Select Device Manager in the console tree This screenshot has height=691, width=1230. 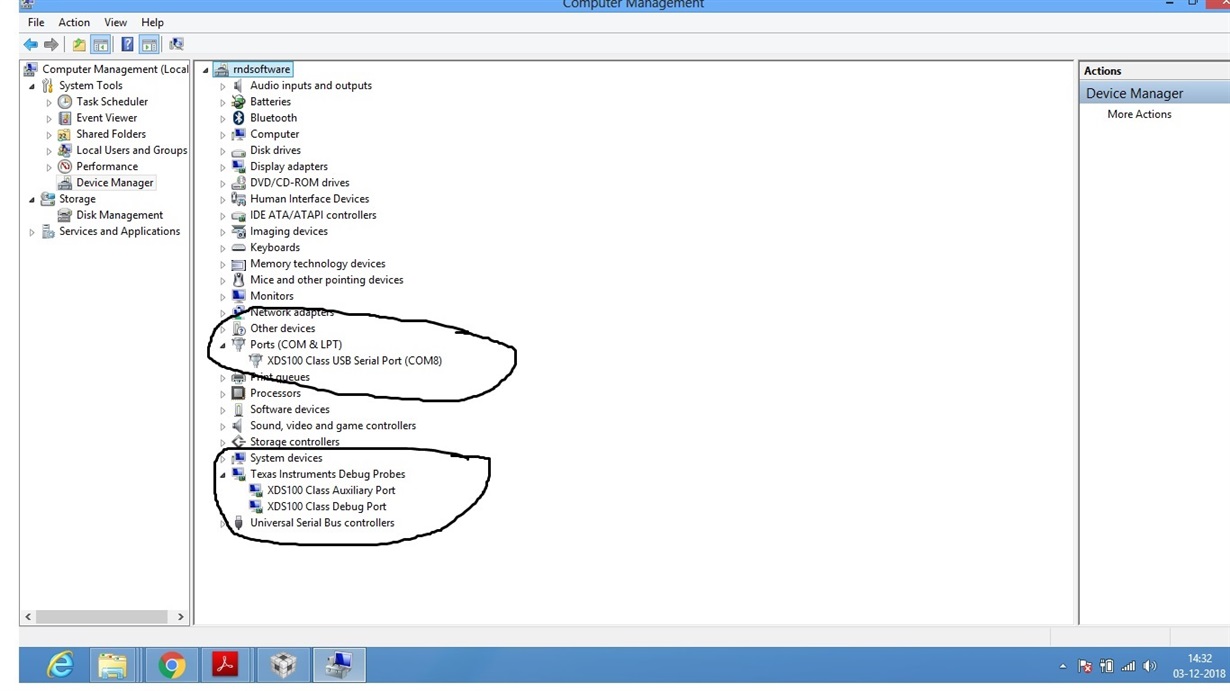[x=115, y=183]
